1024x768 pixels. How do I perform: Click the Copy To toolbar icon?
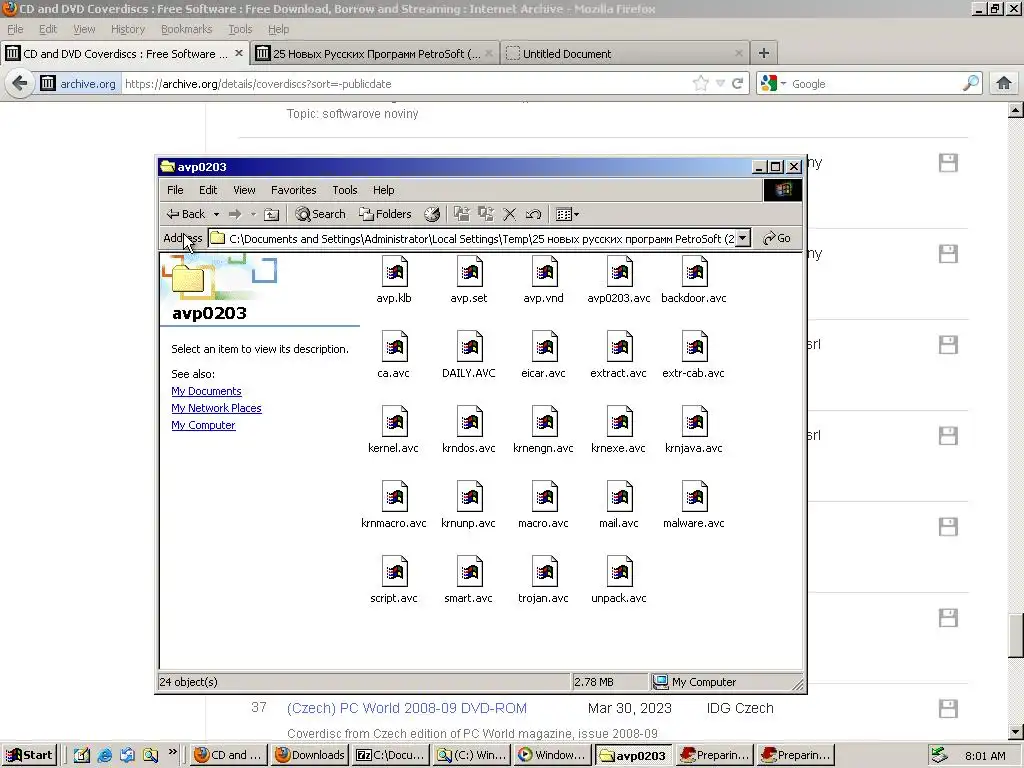485,214
